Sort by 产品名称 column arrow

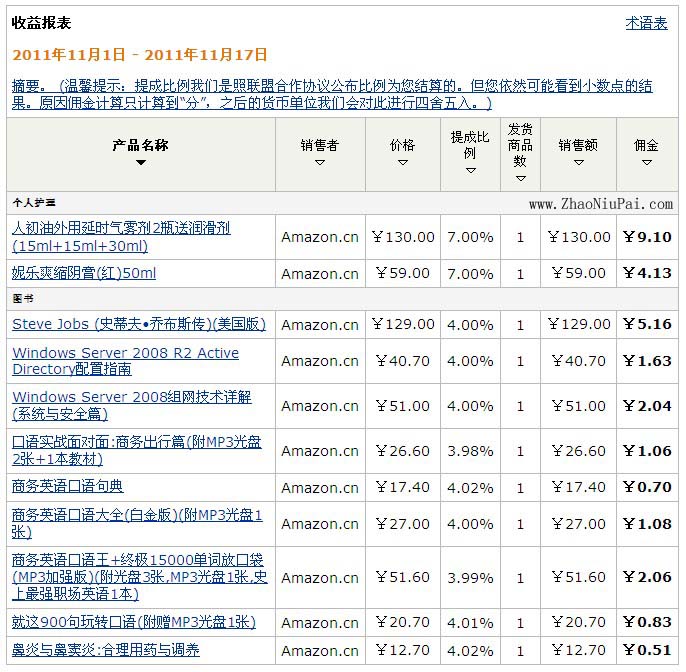pos(140,162)
